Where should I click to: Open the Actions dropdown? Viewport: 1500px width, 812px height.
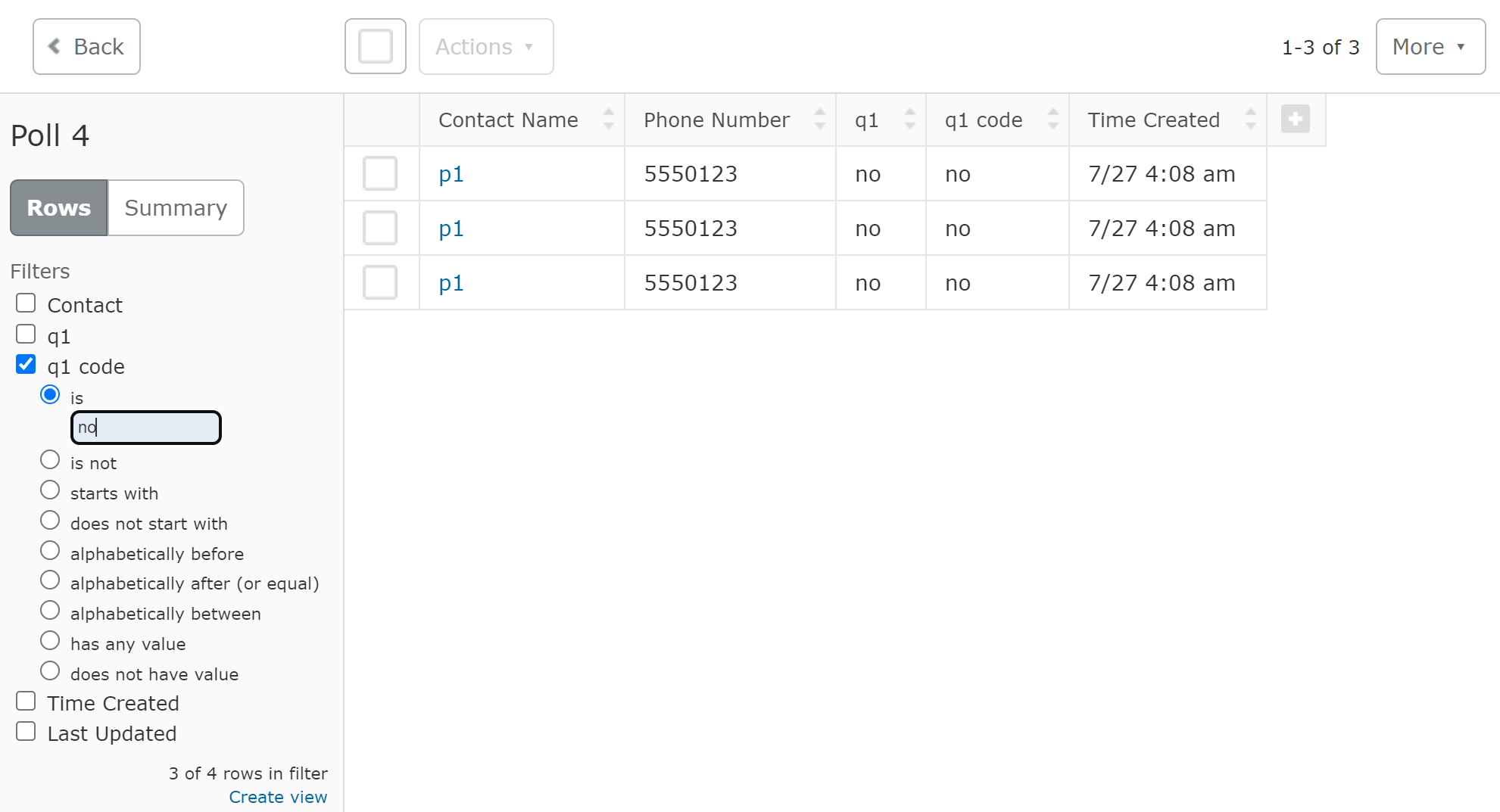pyautogui.click(x=485, y=46)
